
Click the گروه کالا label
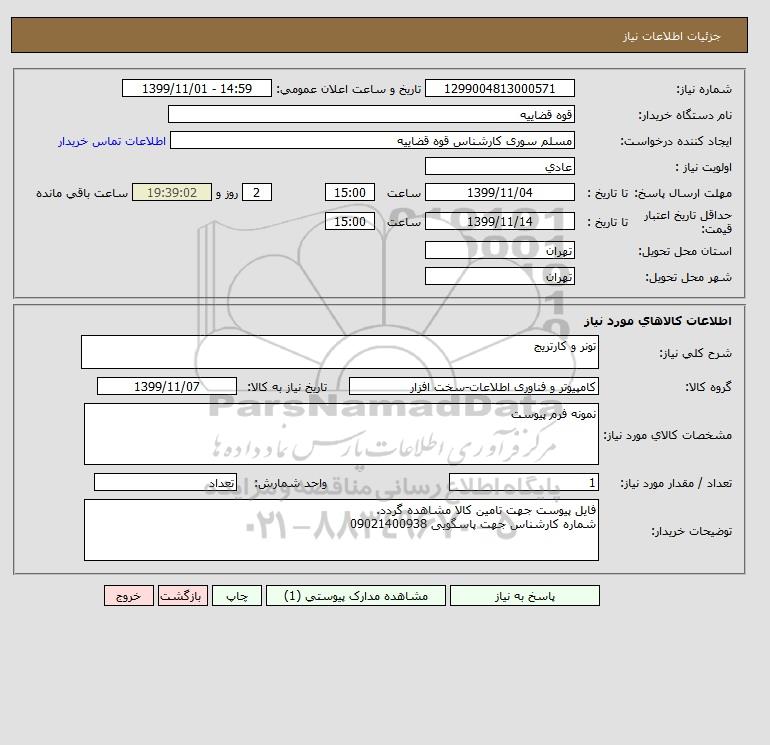coord(709,387)
